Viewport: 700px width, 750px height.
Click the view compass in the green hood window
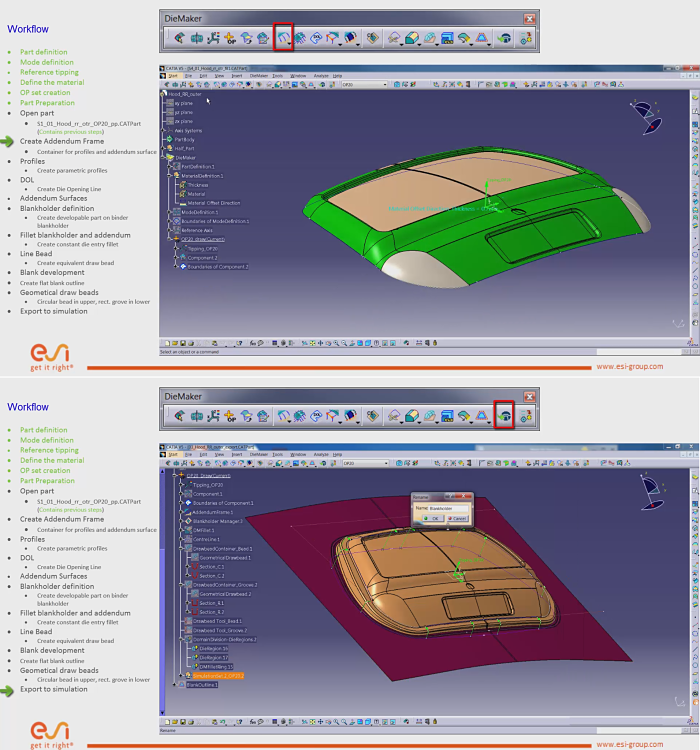tap(648, 117)
